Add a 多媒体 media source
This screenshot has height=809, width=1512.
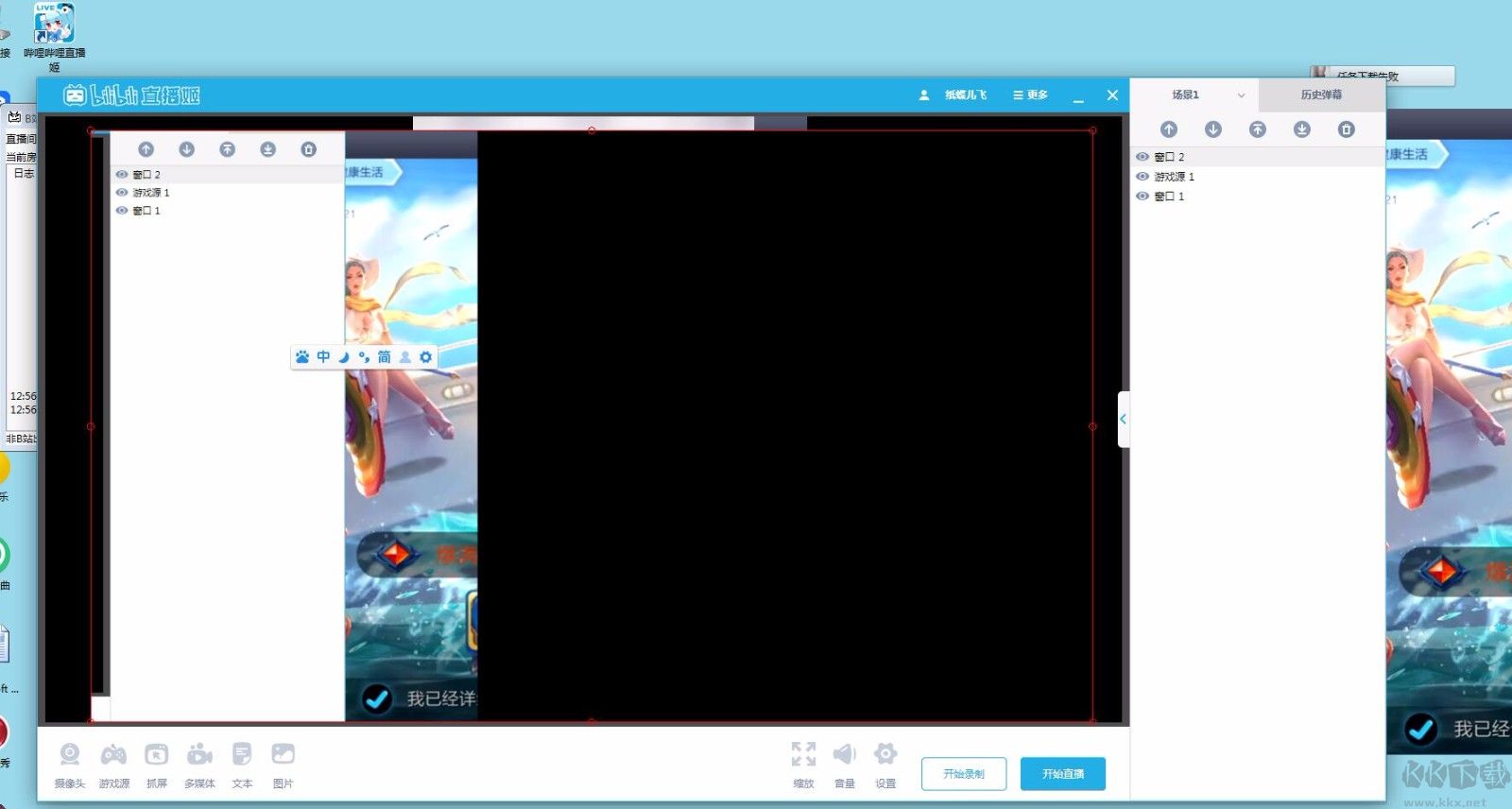click(199, 755)
